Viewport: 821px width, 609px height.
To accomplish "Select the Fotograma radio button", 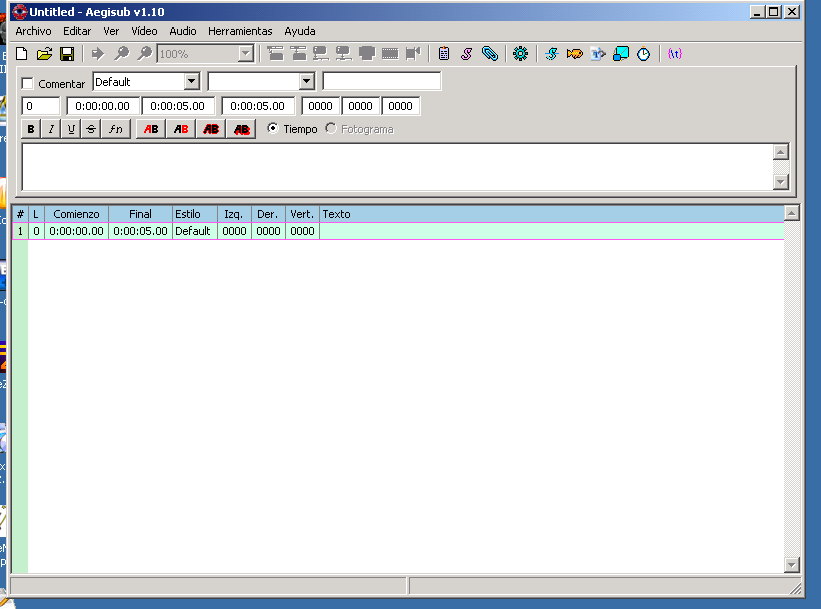I will (x=330, y=128).
